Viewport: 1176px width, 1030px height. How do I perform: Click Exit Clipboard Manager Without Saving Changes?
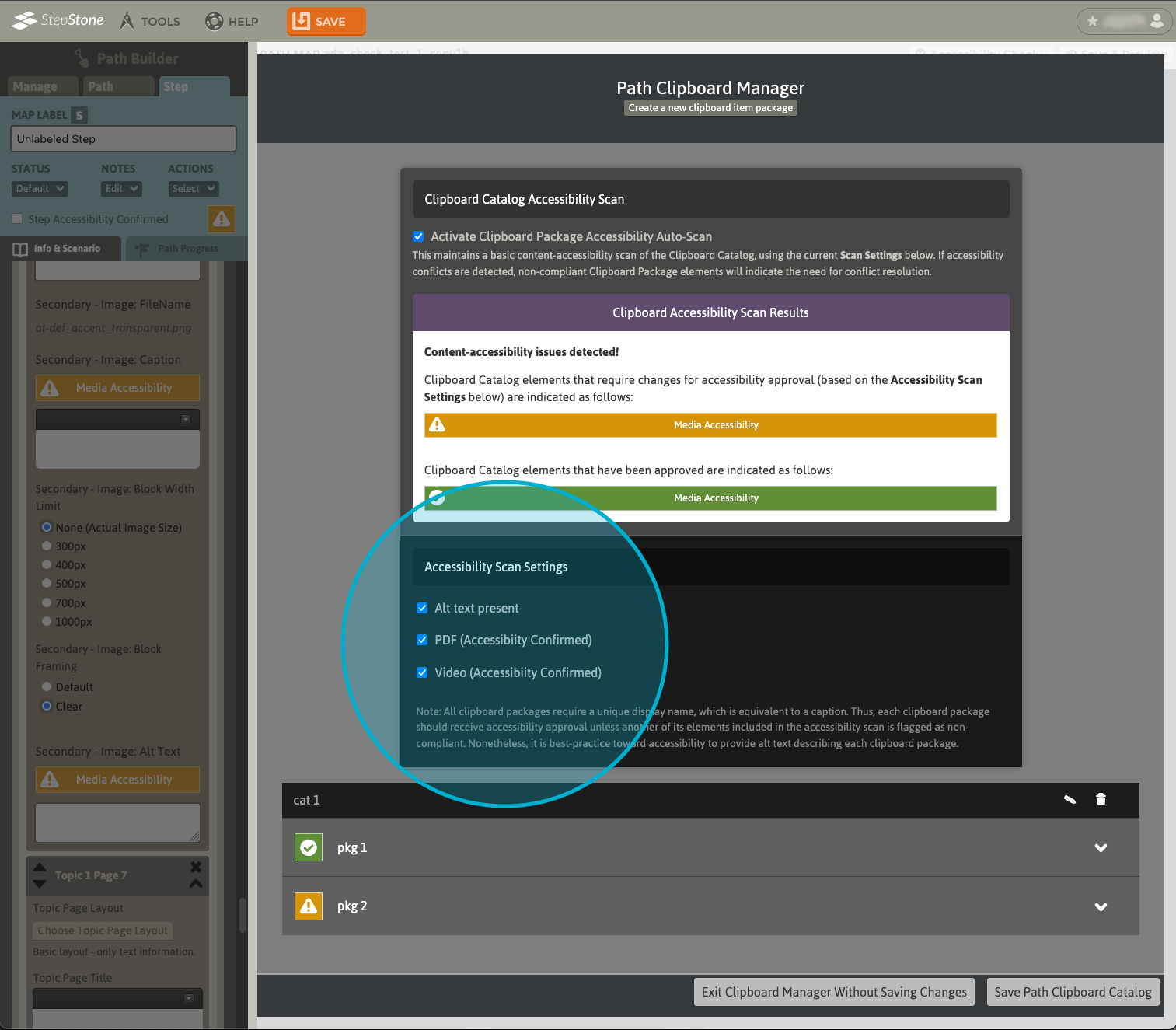click(833, 992)
